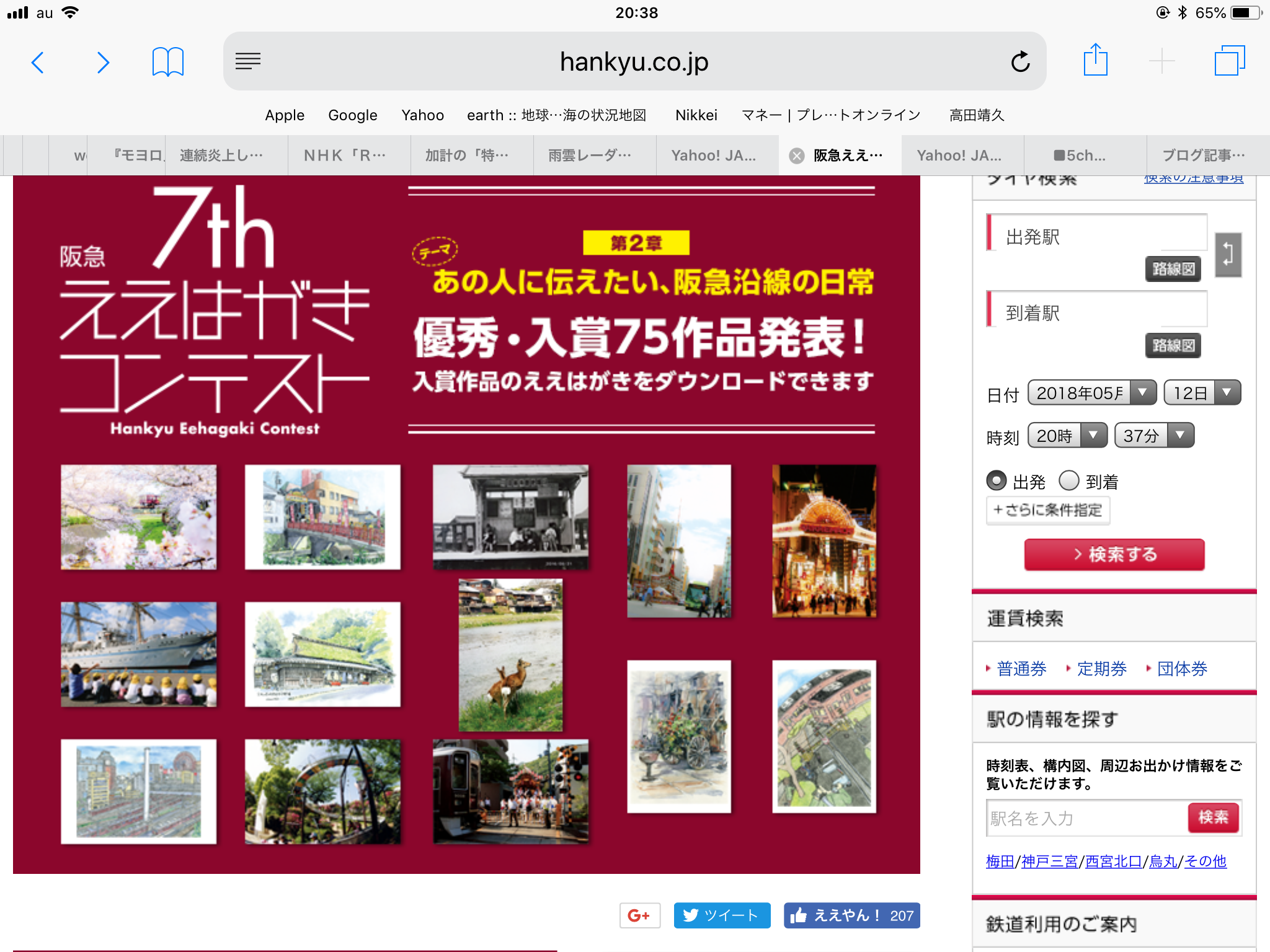This screenshot has height=952, width=1270.
Task: Open Apple bookmark in favorites bar
Action: point(285,115)
